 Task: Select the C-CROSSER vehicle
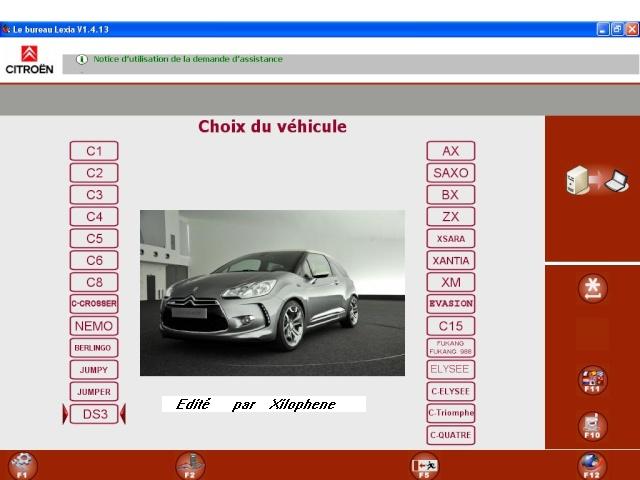click(94, 304)
